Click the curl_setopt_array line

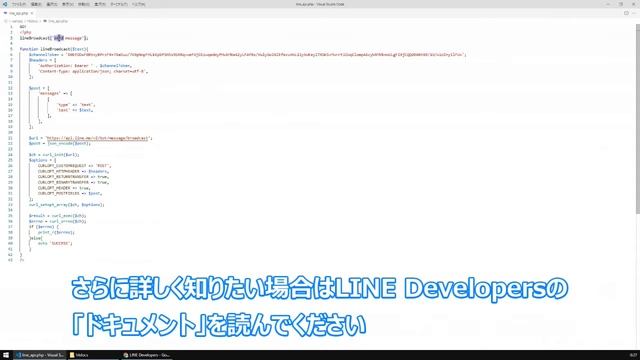pos(67,204)
